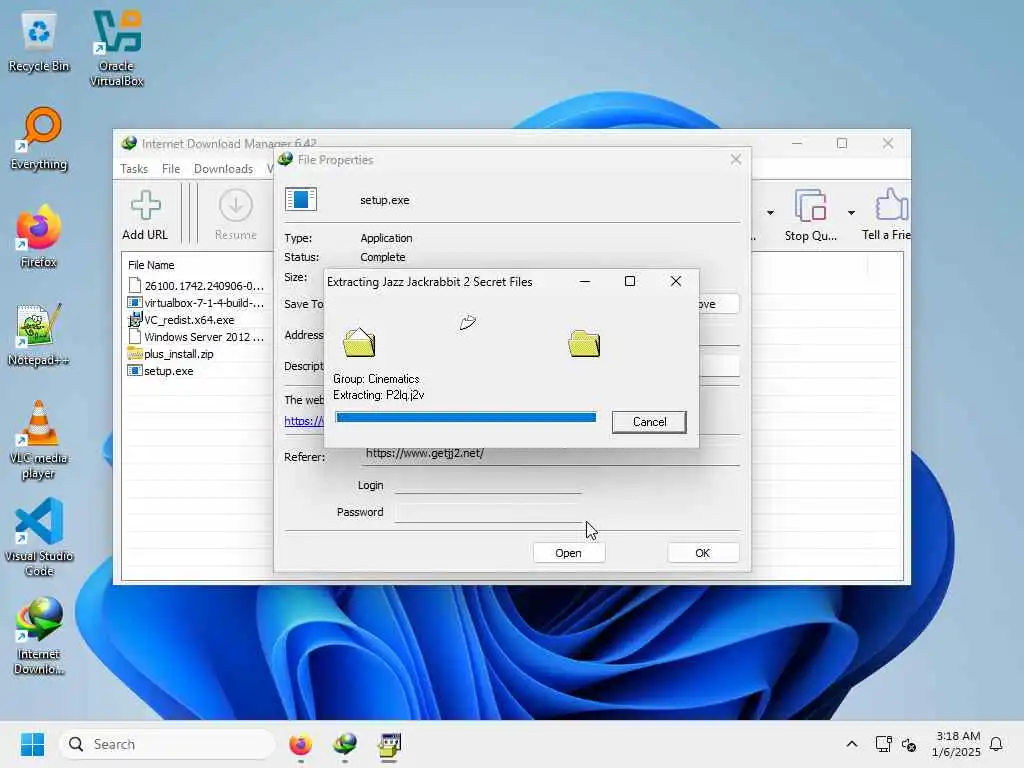
Task: Click the Referer address field
Action: click(x=550, y=454)
